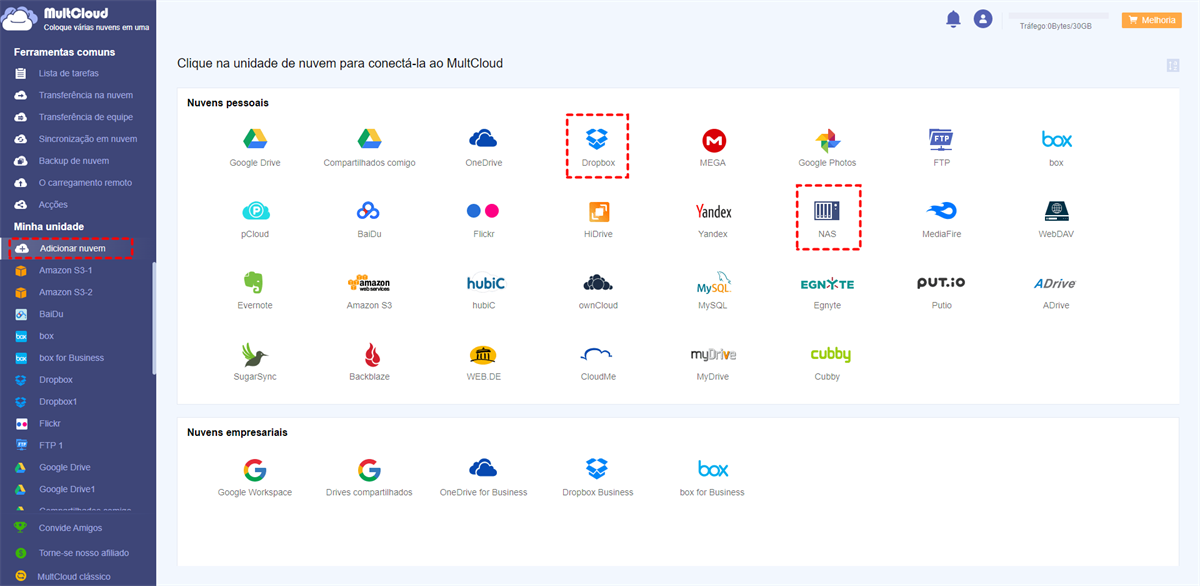Viewport: 1200px width, 586px height.
Task: Click Torne-se nosso afiliado link
Action: [x=83, y=552]
